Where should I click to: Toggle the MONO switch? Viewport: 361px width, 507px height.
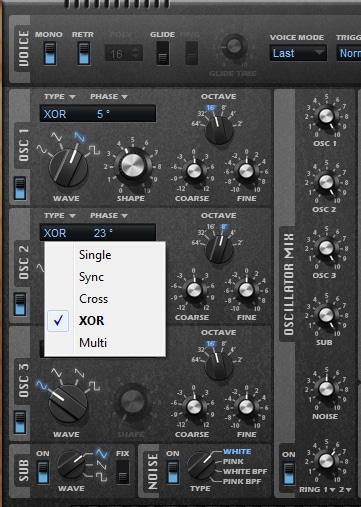tap(50, 53)
